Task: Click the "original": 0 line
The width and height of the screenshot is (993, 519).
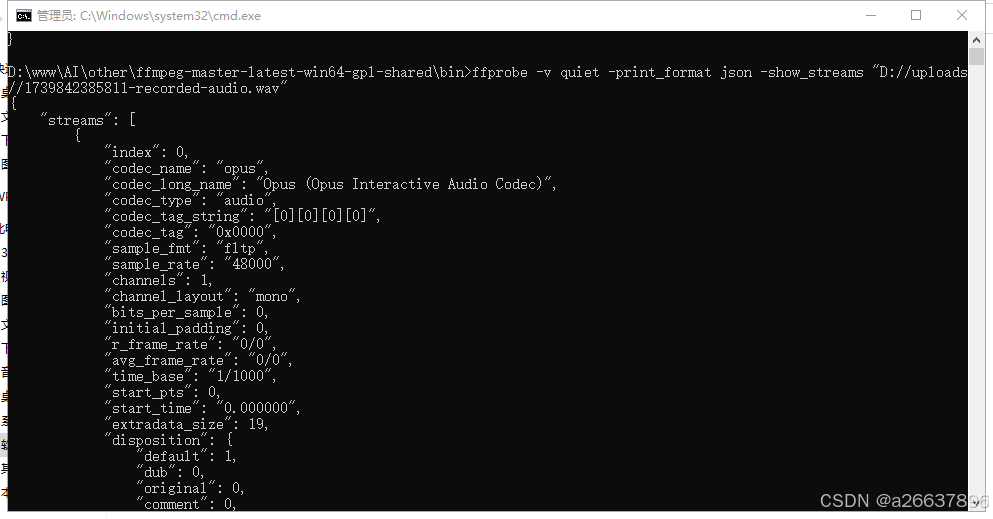Action: coord(190,488)
